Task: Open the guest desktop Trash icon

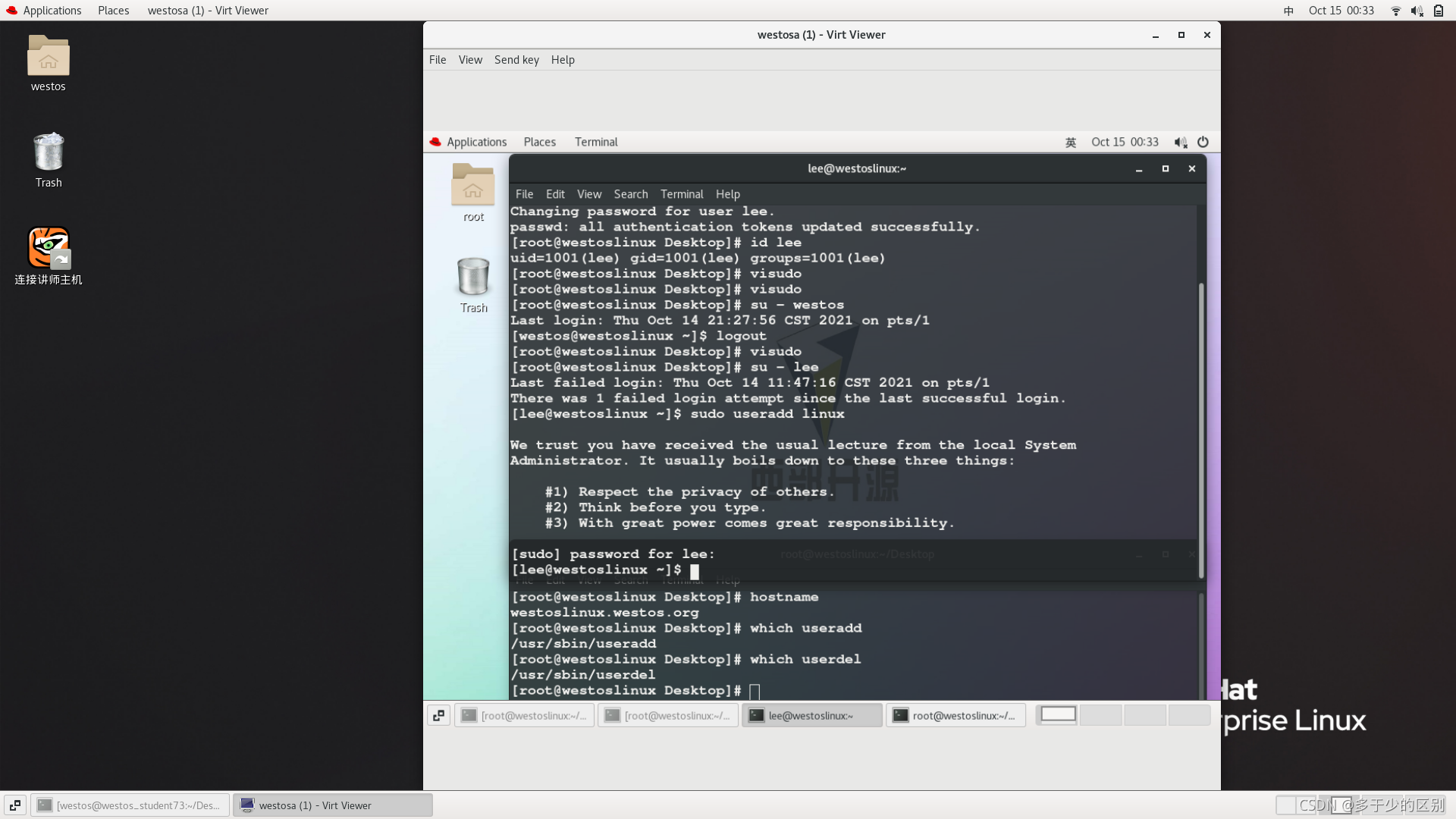Action: [472, 278]
